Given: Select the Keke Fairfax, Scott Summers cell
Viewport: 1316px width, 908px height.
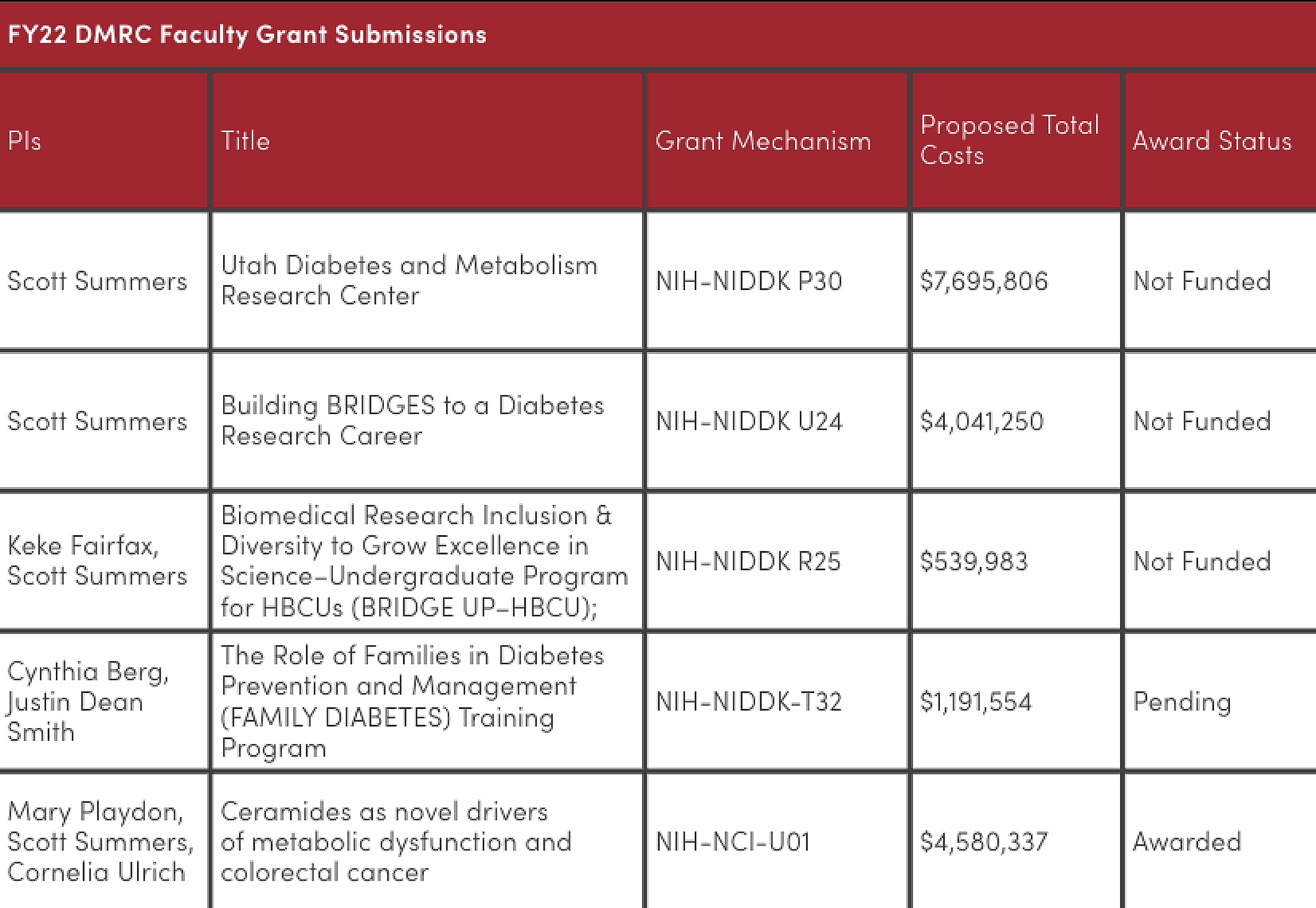Looking at the screenshot, I should (104, 561).
